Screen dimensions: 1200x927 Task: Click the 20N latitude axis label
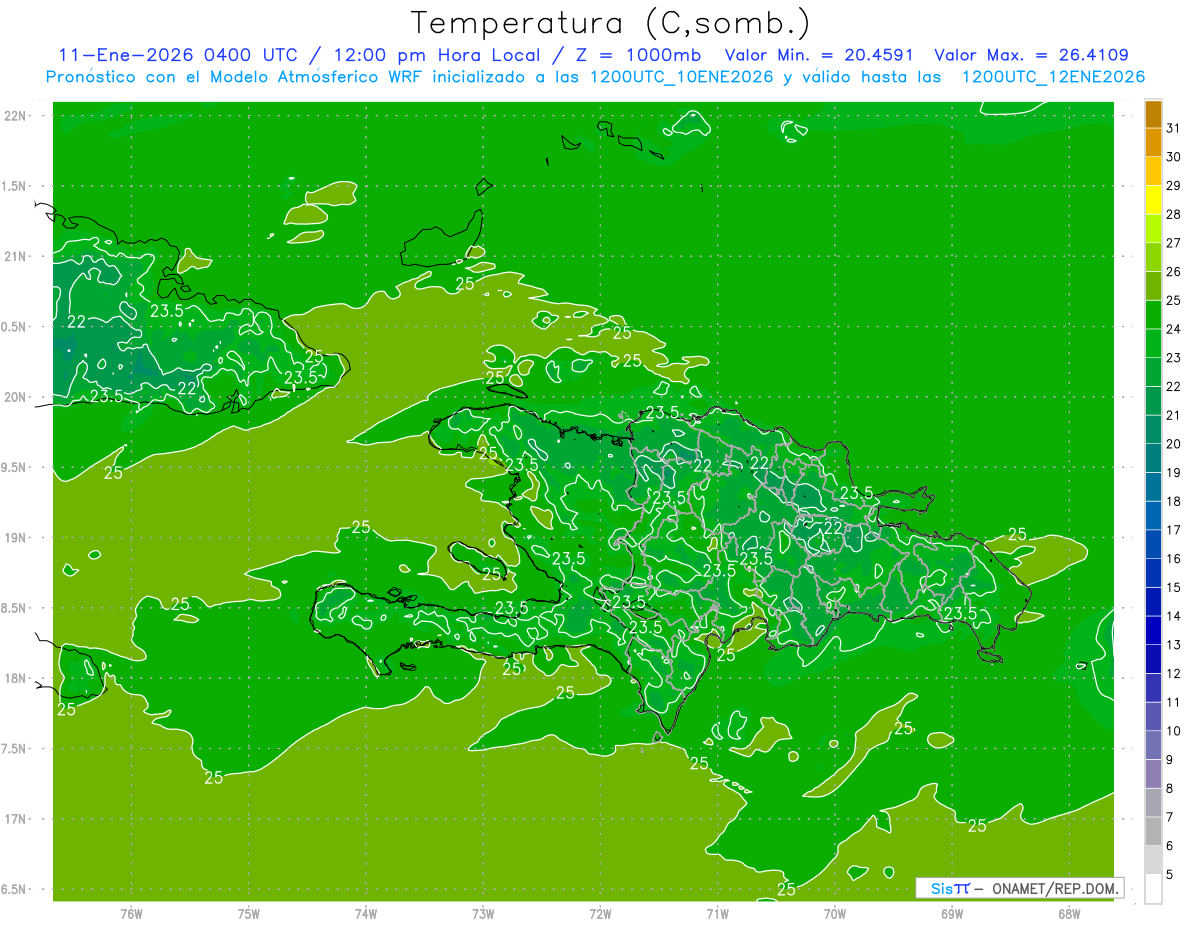point(16,397)
